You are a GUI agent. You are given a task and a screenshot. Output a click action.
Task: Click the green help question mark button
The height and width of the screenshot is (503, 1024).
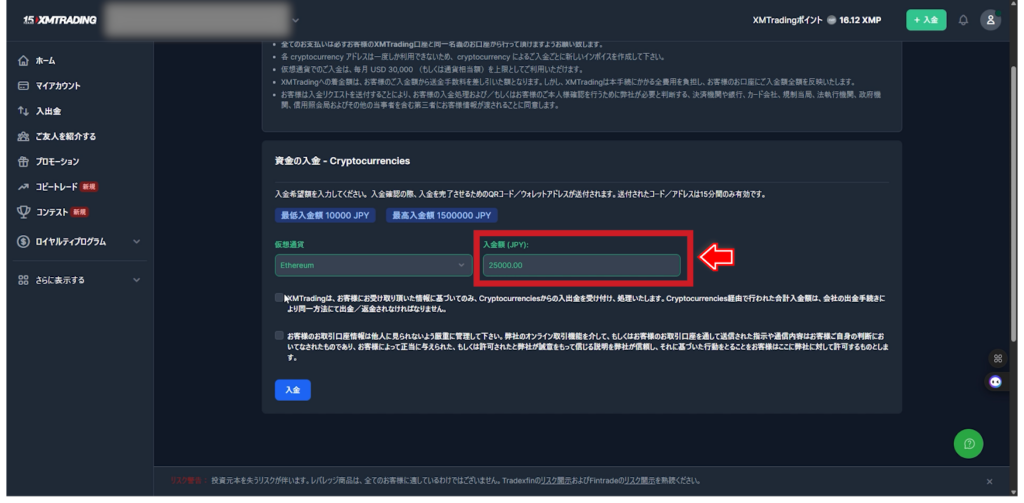968,443
